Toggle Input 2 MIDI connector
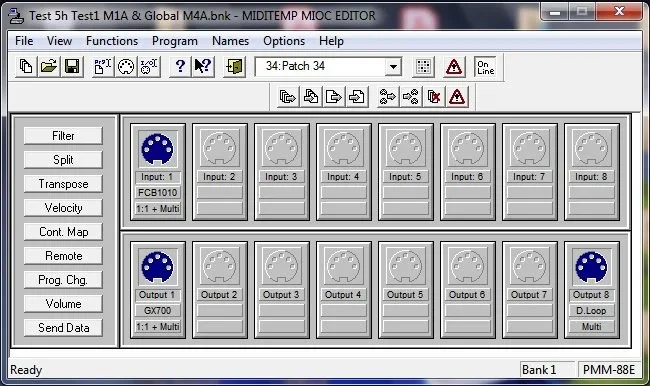Image resolution: width=650 pixels, height=386 pixels. [x=219, y=149]
